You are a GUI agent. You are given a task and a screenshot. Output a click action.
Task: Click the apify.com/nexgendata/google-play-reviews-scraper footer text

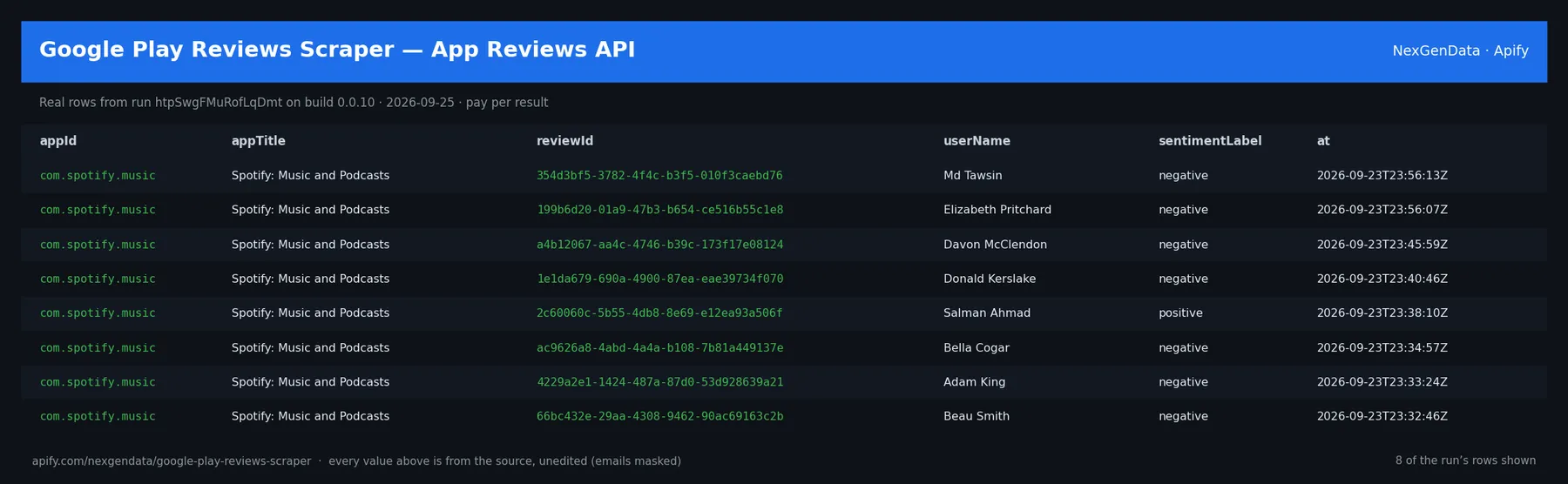(172, 461)
